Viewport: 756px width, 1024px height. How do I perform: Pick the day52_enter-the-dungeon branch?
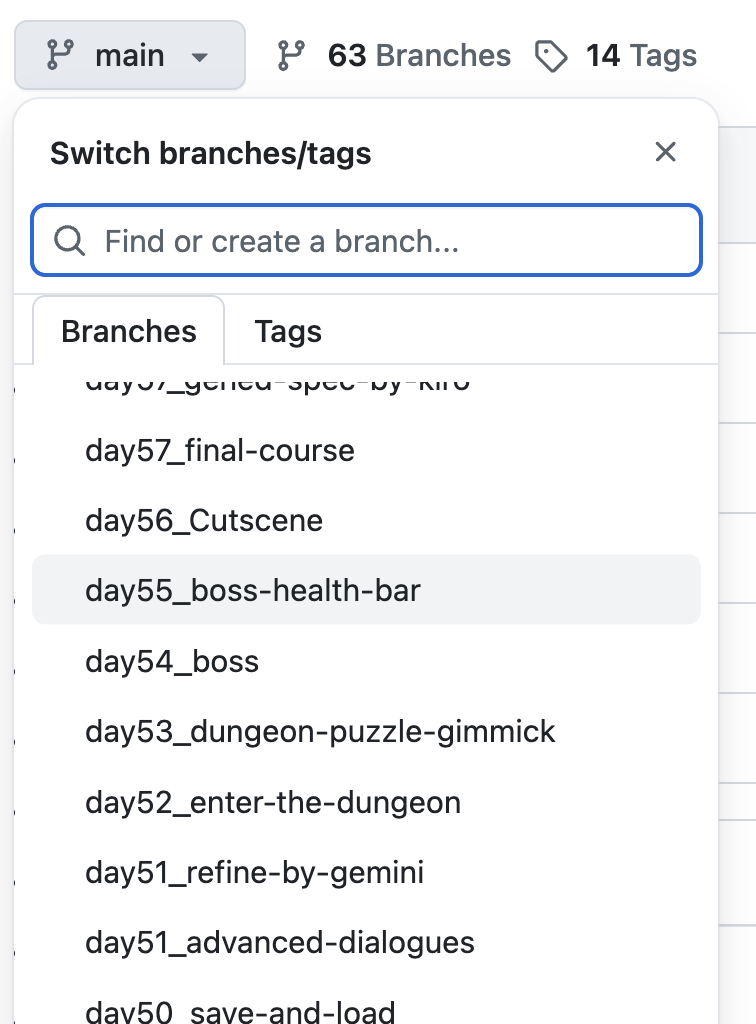[273, 802]
